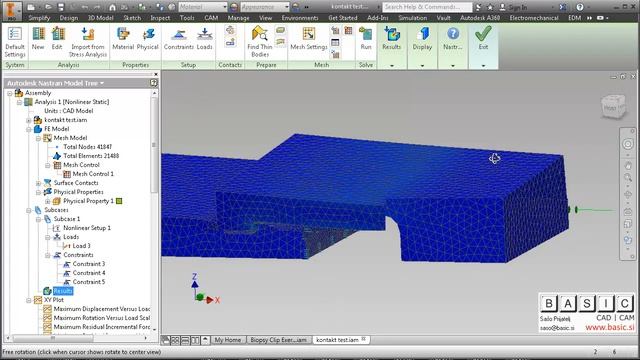
Task: Run Find Thin Bodies tool
Action: [260, 42]
